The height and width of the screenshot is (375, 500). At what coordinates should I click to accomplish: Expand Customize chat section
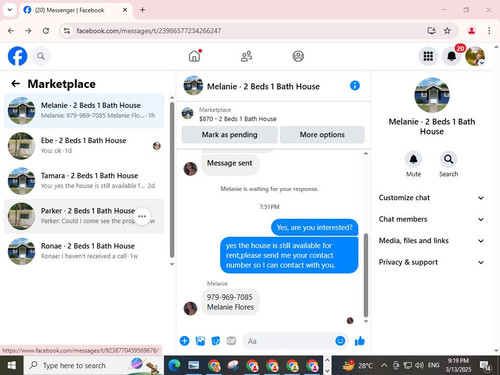pyautogui.click(x=431, y=198)
